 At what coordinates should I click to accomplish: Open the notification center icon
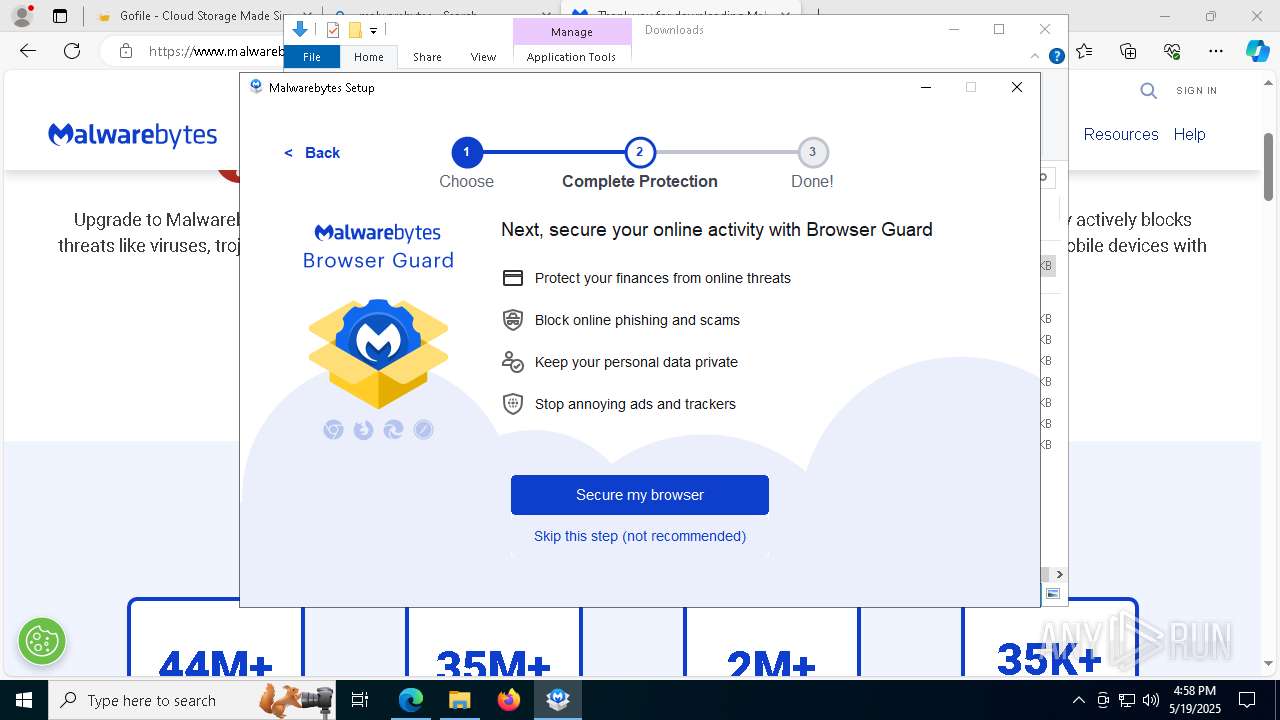[1247, 700]
